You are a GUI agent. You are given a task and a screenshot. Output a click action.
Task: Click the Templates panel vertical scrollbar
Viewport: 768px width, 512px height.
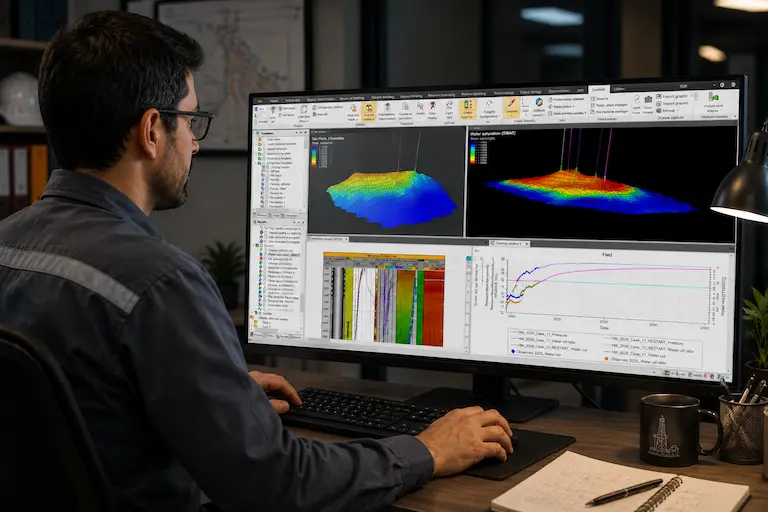pos(305,171)
